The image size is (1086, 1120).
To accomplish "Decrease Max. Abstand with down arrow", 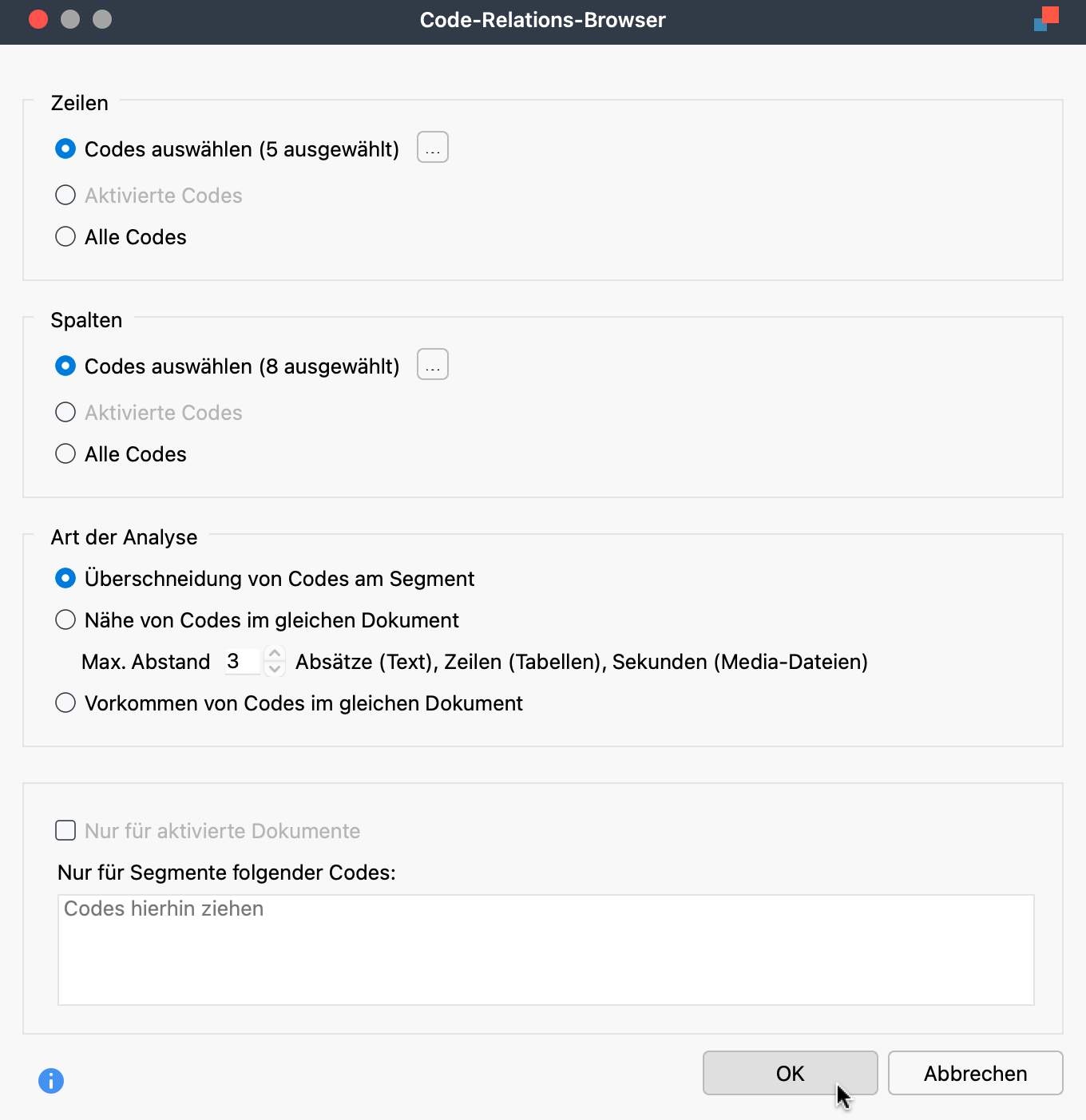I will coord(275,669).
